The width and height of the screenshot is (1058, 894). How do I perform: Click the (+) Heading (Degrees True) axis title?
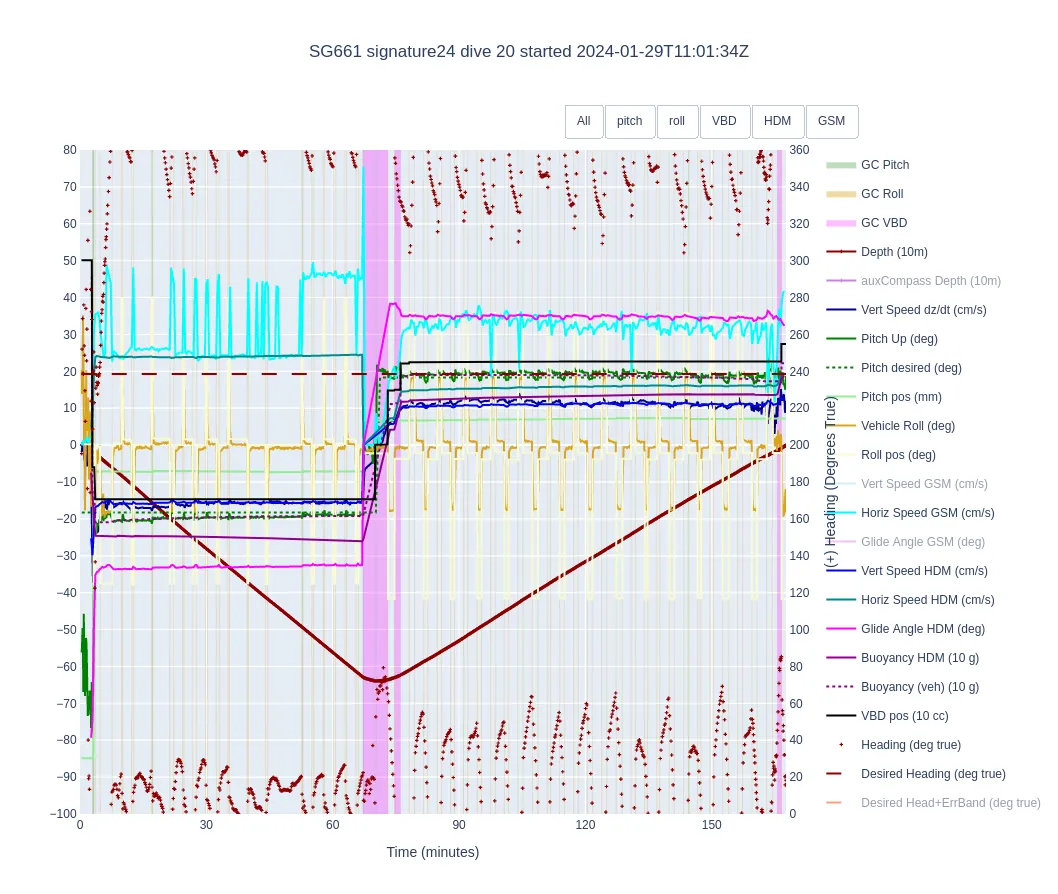[831, 482]
